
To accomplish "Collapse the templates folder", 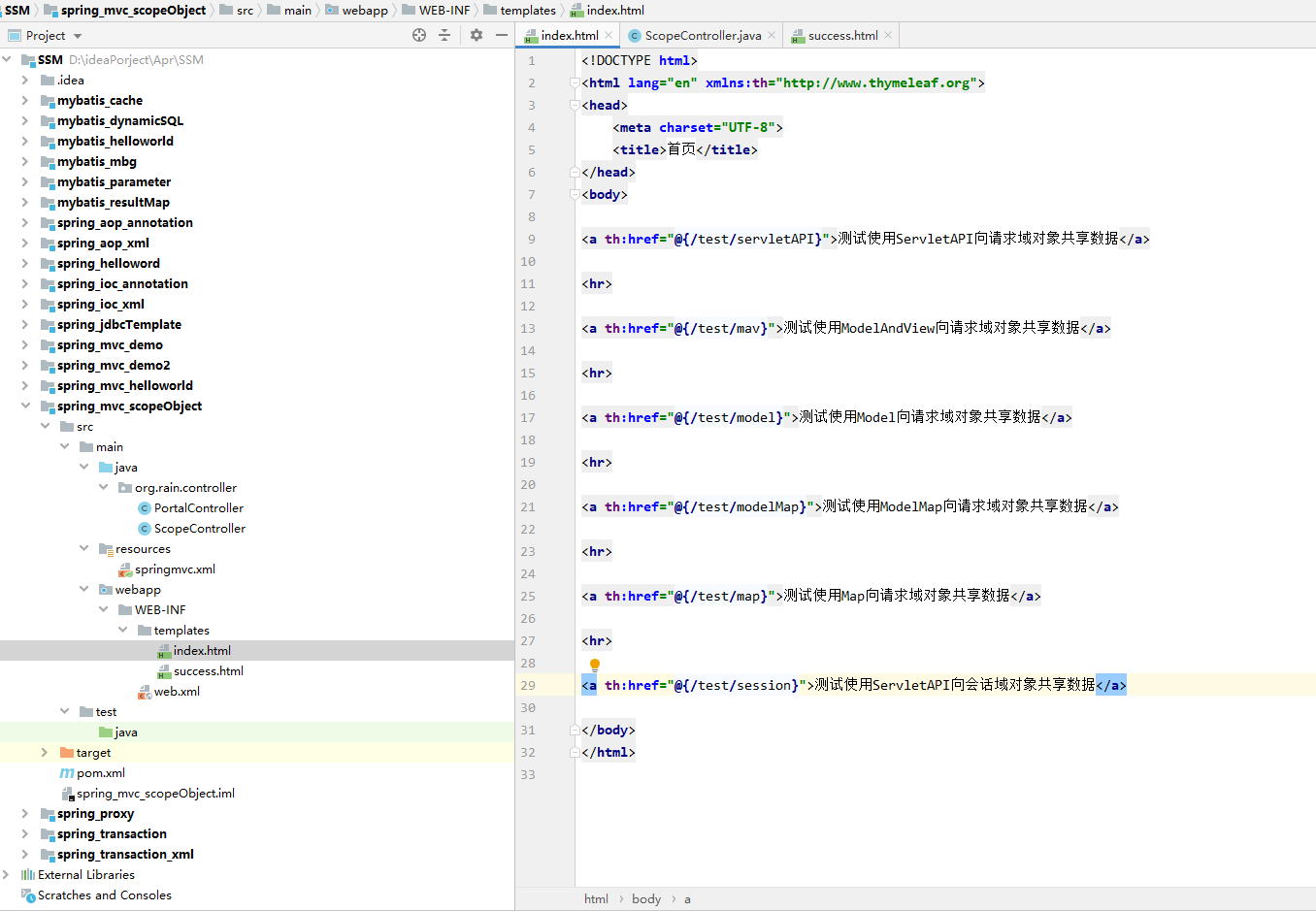I will click(x=122, y=631).
